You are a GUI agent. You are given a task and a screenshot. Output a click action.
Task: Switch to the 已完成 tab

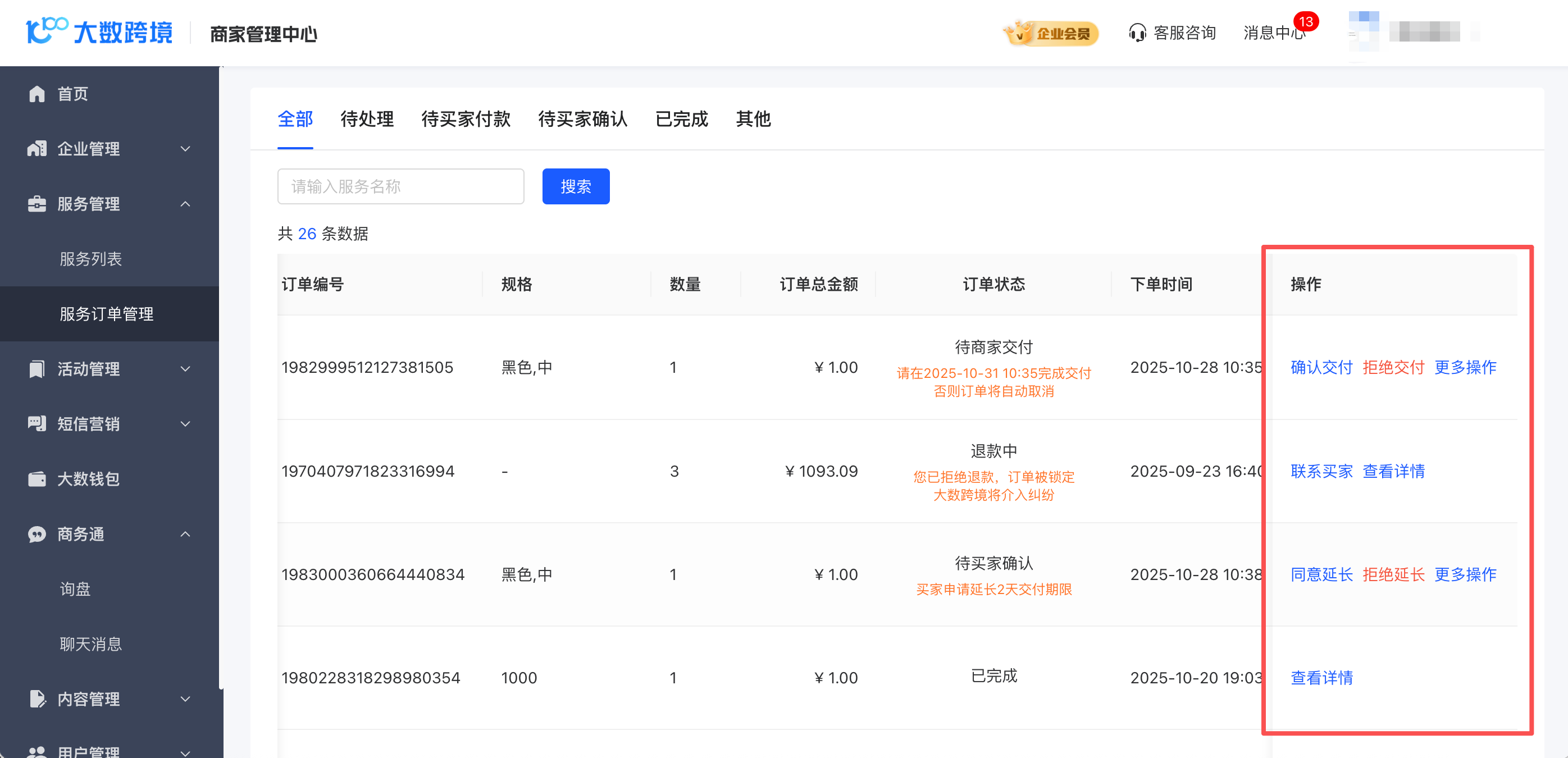[681, 118]
